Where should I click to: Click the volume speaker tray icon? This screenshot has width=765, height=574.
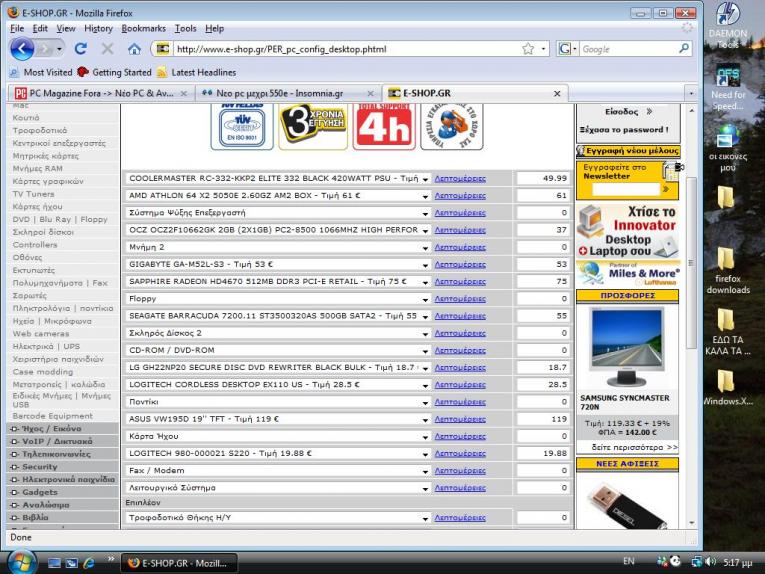pyautogui.click(x=710, y=562)
